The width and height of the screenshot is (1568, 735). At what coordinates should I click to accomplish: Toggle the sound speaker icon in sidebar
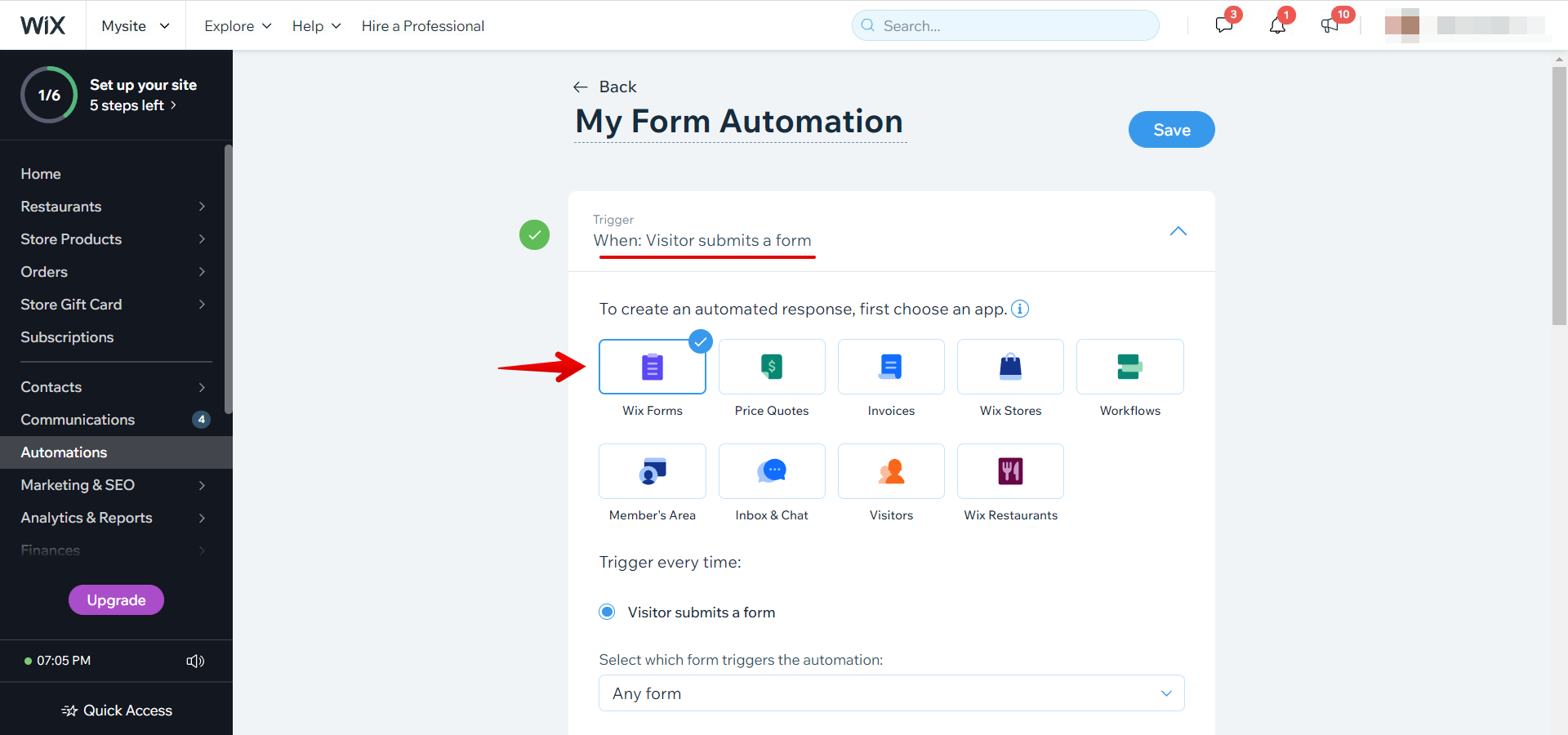(195, 661)
